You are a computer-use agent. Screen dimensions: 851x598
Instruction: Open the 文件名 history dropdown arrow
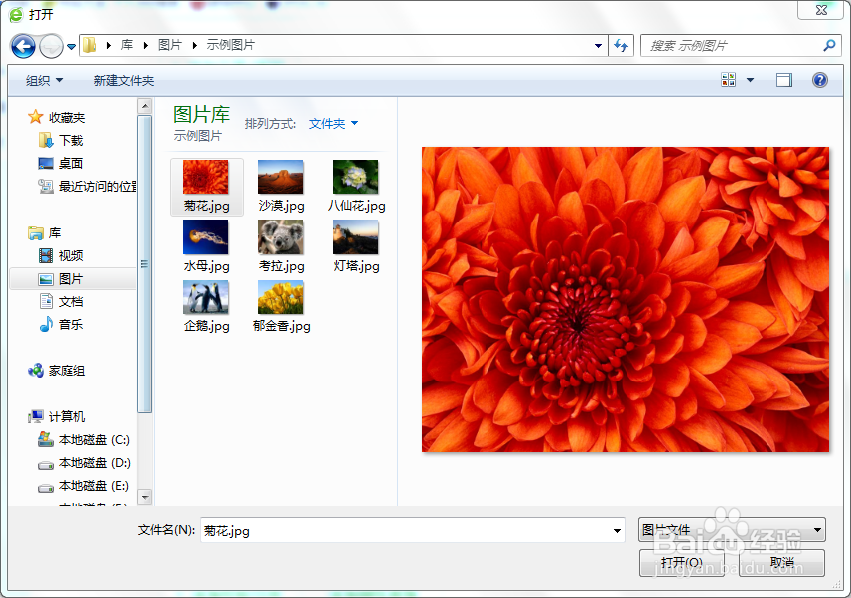point(617,530)
